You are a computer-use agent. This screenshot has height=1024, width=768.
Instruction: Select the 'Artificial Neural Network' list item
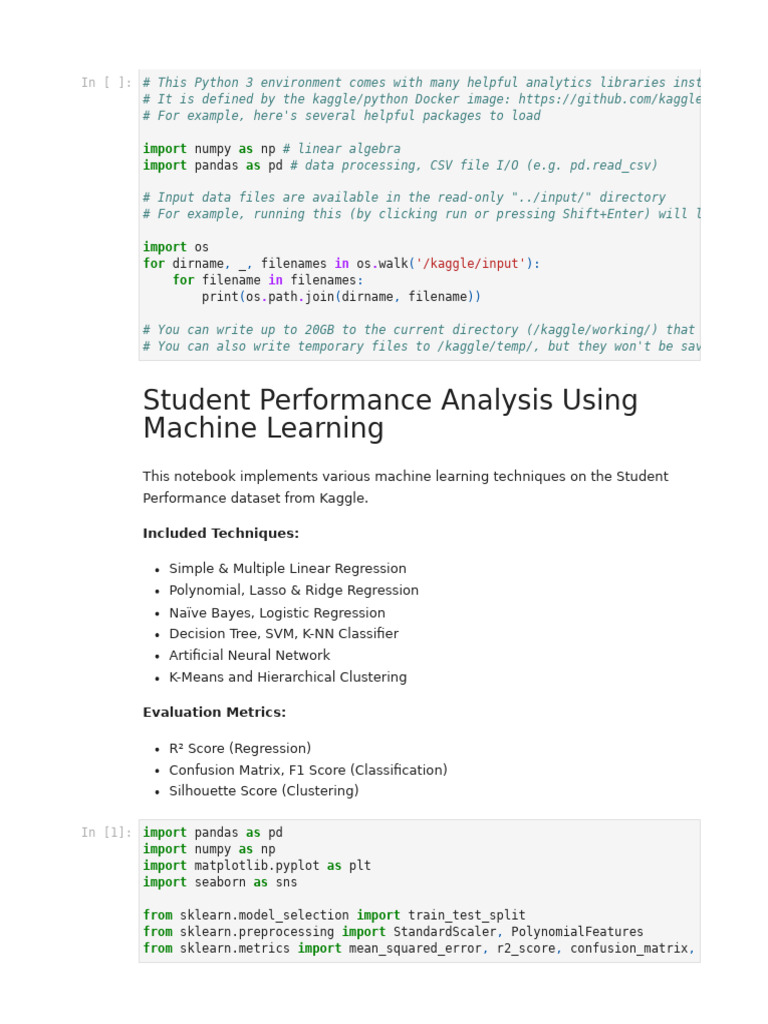(x=249, y=656)
